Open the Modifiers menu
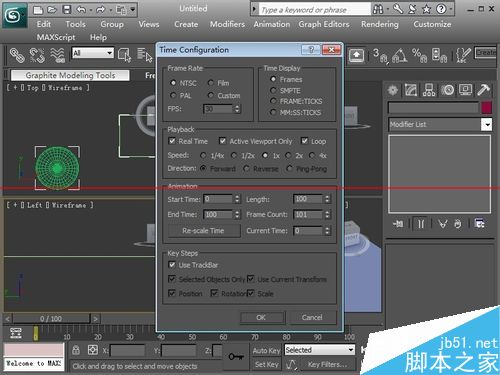This screenshot has width=500, height=375. [227, 24]
